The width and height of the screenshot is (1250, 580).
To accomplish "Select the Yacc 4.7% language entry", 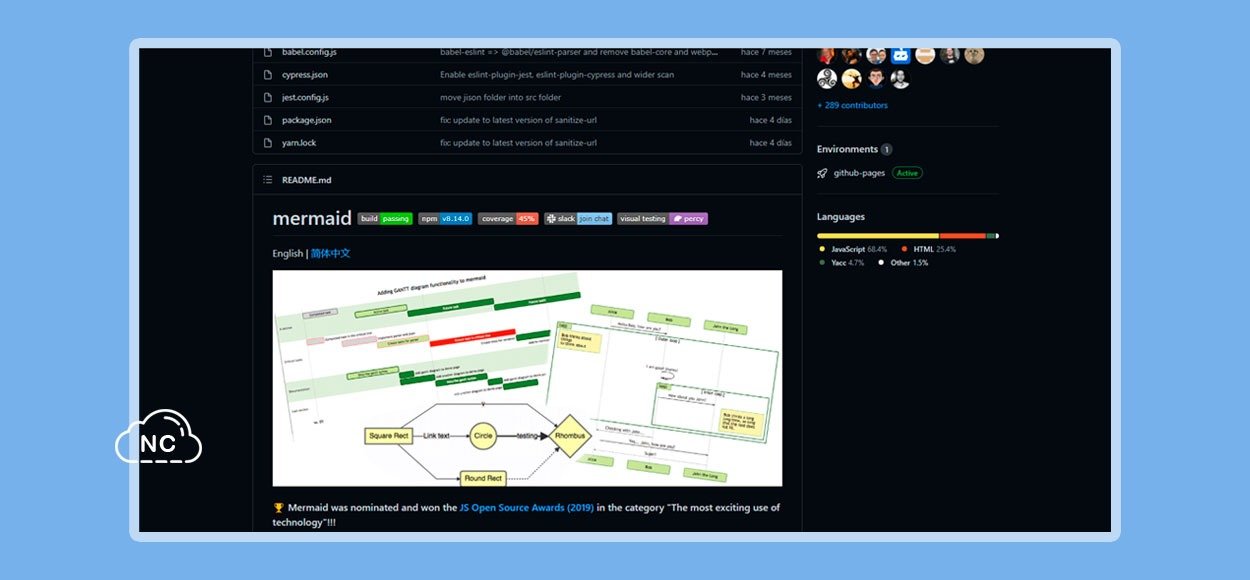I will point(841,263).
